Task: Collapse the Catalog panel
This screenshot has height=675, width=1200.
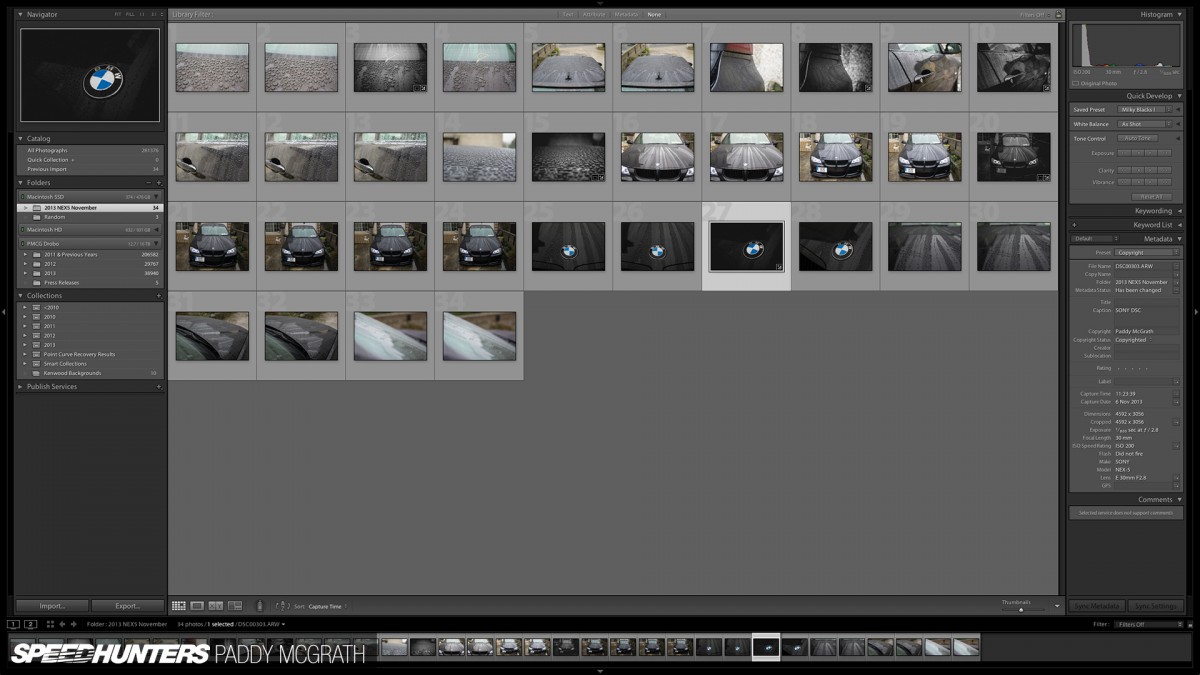Action: [x=21, y=138]
